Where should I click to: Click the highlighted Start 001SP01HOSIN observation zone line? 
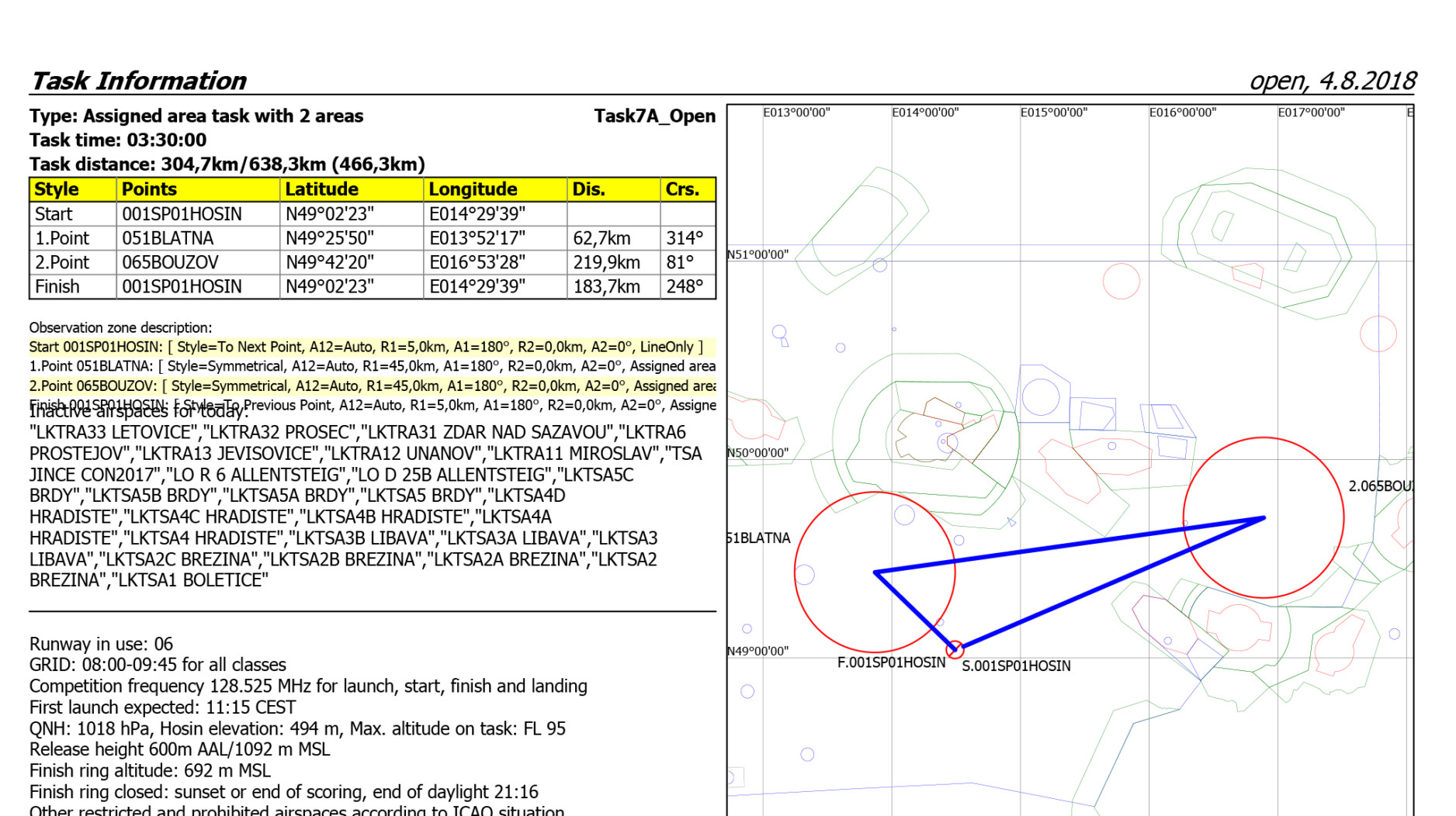[366, 347]
